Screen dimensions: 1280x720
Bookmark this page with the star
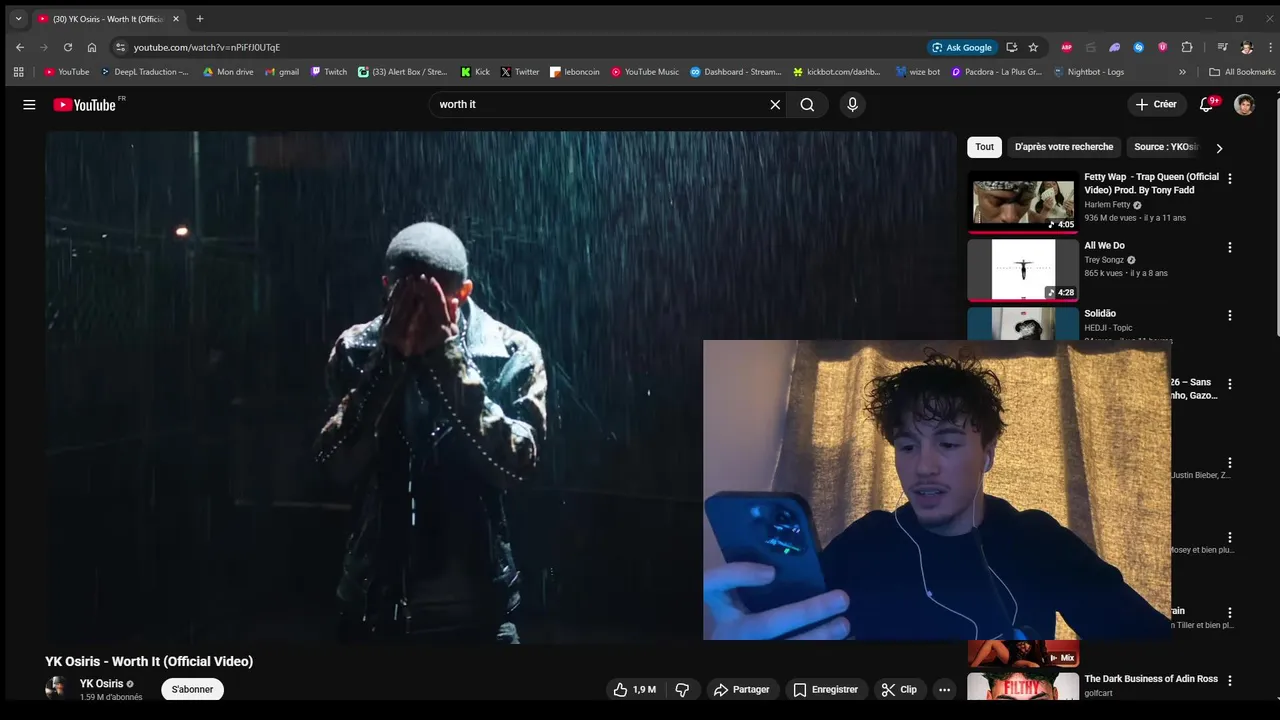tap(1033, 47)
